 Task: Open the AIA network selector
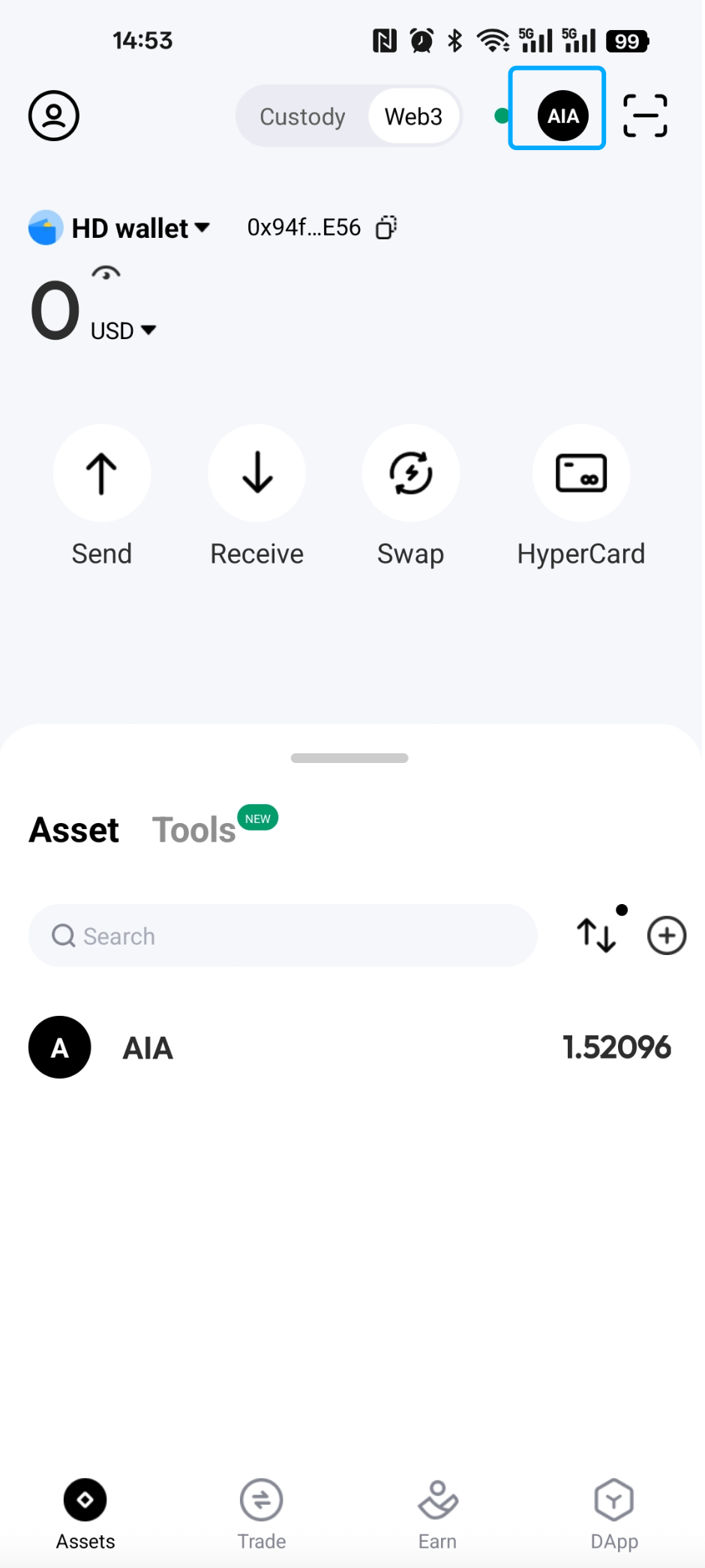(x=562, y=116)
